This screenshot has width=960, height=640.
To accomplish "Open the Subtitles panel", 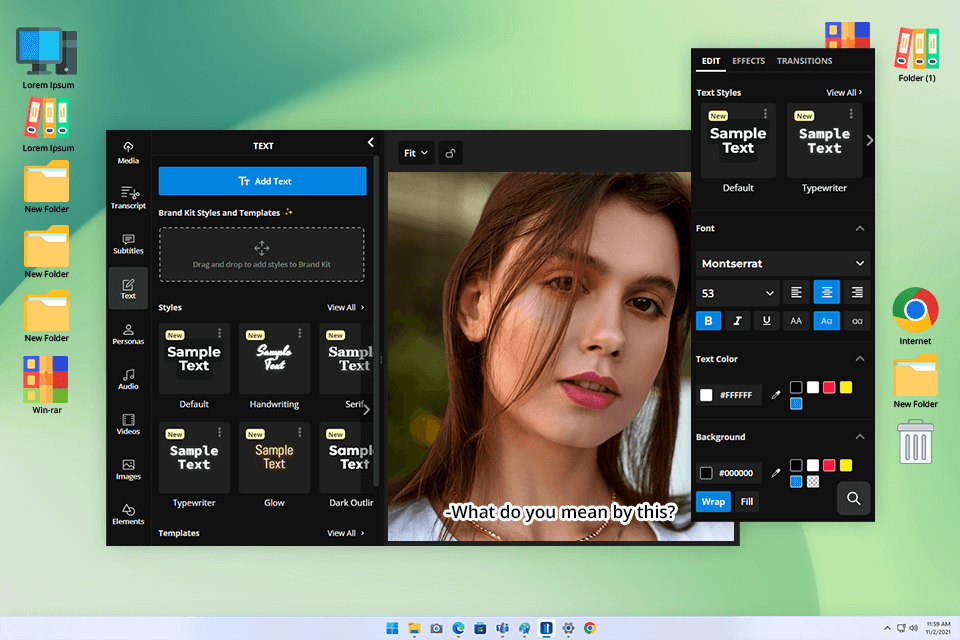I will pyautogui.click(x=128, y=243).
